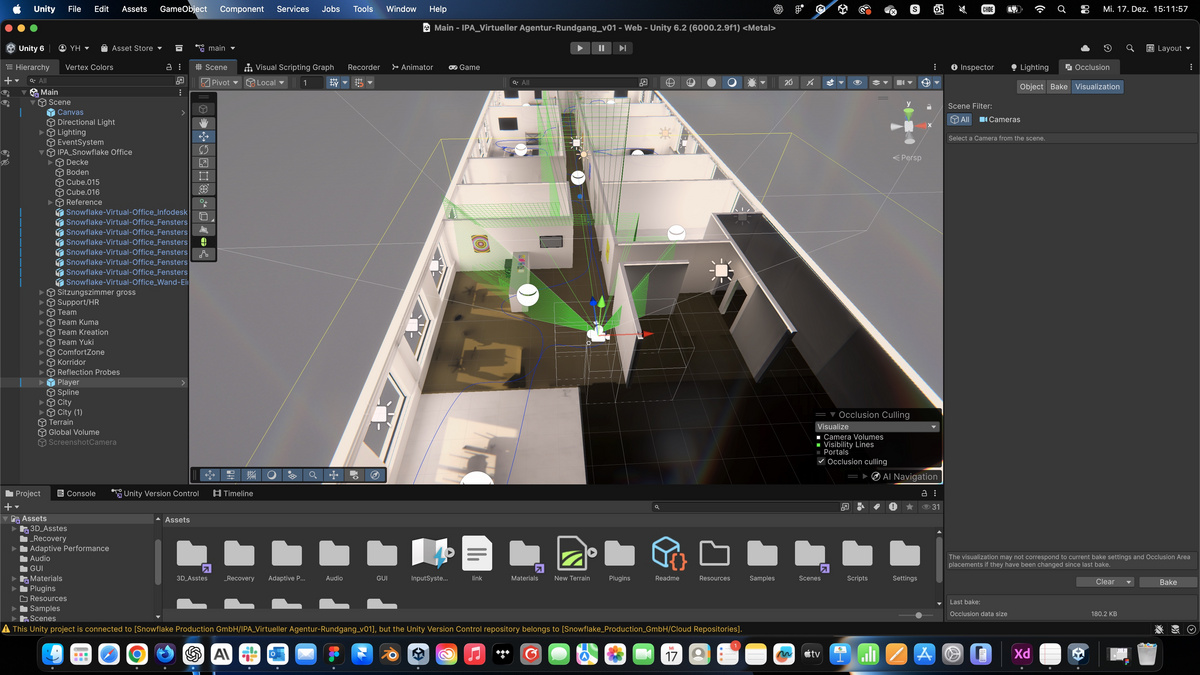The width and height of the screenshot is (1200, 675).
Task: Expand the Sitzungszimmer gross hierarchy item
Action: [42, 292]
